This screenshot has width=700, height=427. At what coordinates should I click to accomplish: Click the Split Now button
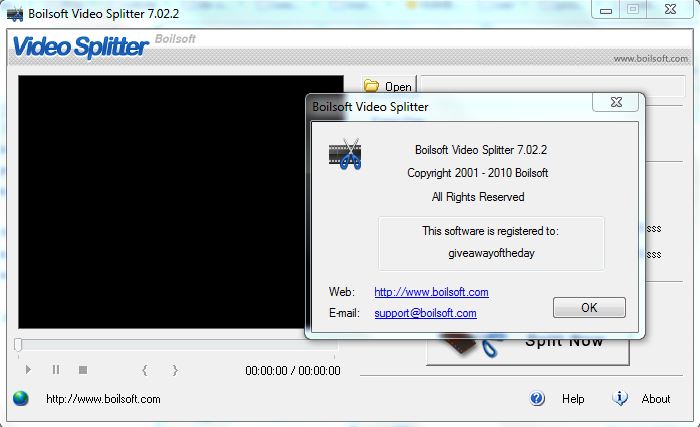pyautogui.click(x=528, y=351)
